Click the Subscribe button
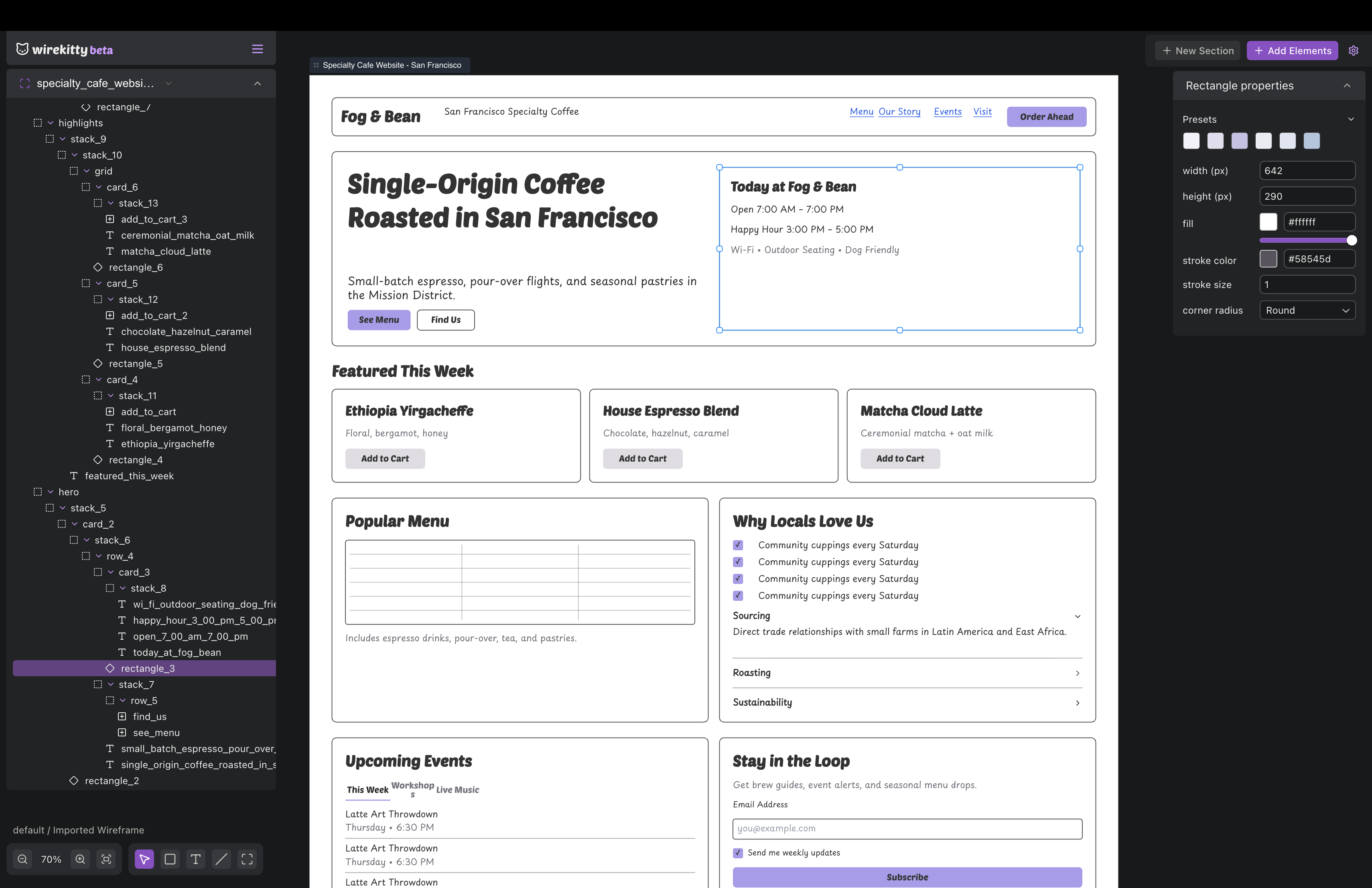Image resolution: width=1372 pixels, height=888 pixels. tap(907, 877)
